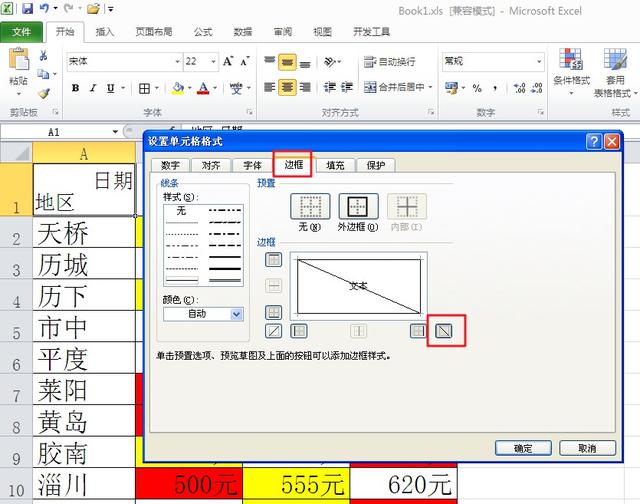
Task: Open the number format dropdown 常规
Action: [x=540, y=62]
